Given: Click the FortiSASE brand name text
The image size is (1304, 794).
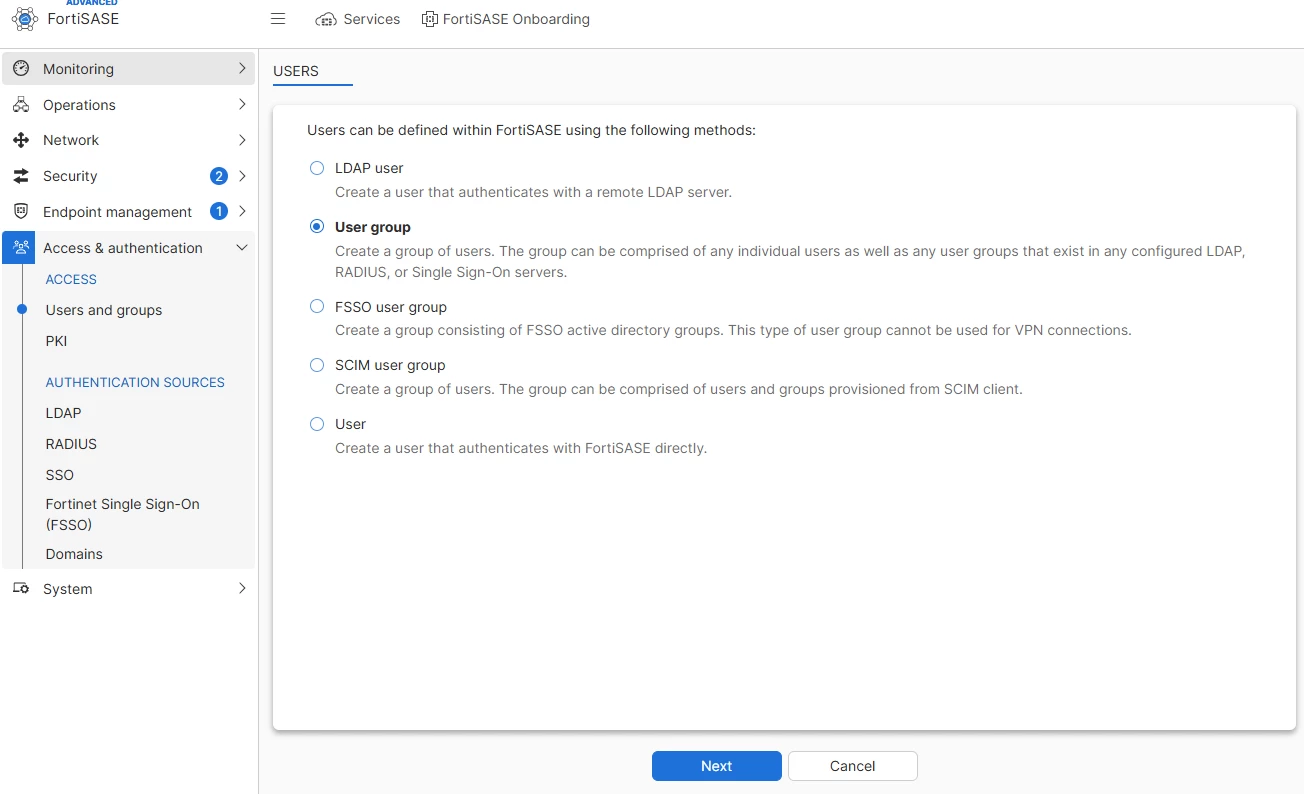Looking at the screenshot, I should (83, 19).
